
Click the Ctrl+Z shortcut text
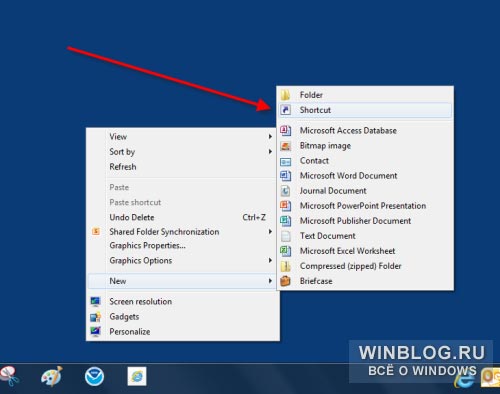pos(254,217)
